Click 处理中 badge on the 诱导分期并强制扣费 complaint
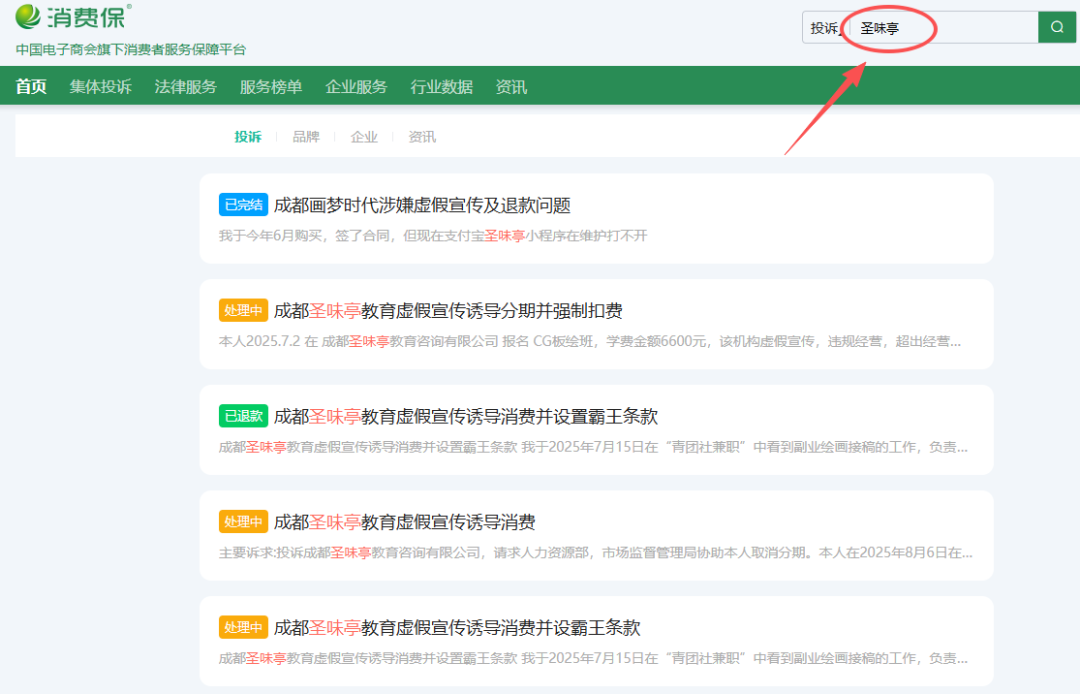Screen dimensions: 1080x694 tap(243, 311)
